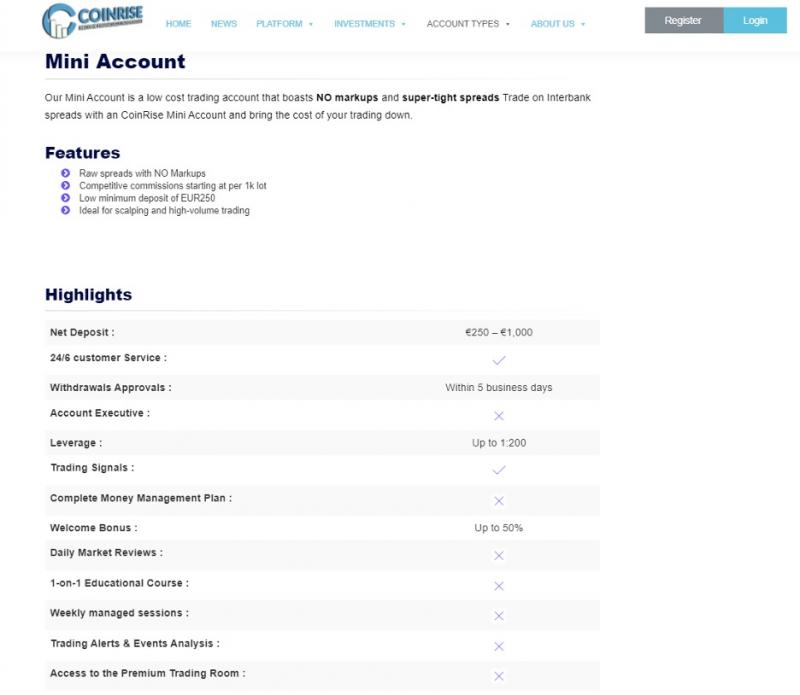Click the checkmark for 24/6 customer Service
This screenshot has width=800, height=695.
(x=498, y=360)
